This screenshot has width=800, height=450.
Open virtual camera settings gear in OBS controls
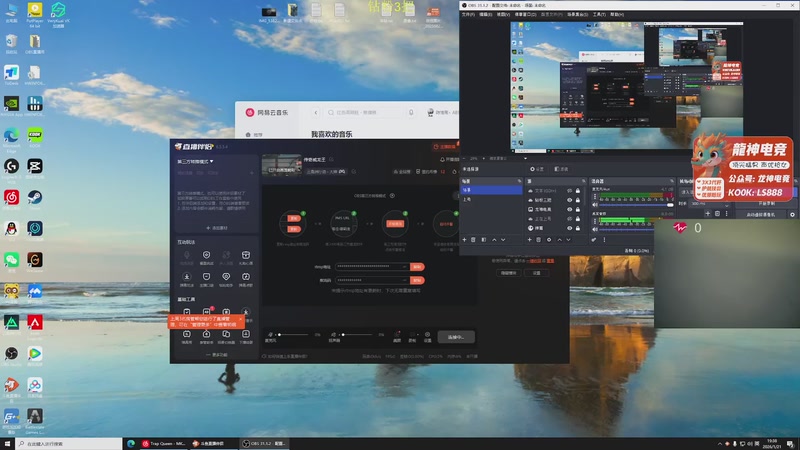point(792,215)
